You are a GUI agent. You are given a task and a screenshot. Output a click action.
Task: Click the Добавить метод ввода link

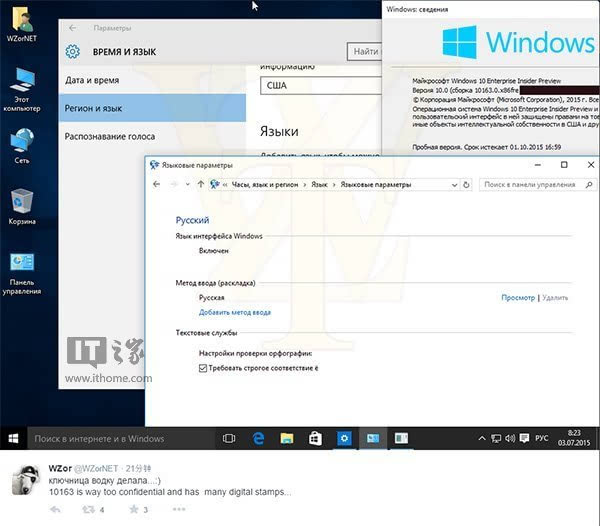pyautogui.click(x=234, y=312)
